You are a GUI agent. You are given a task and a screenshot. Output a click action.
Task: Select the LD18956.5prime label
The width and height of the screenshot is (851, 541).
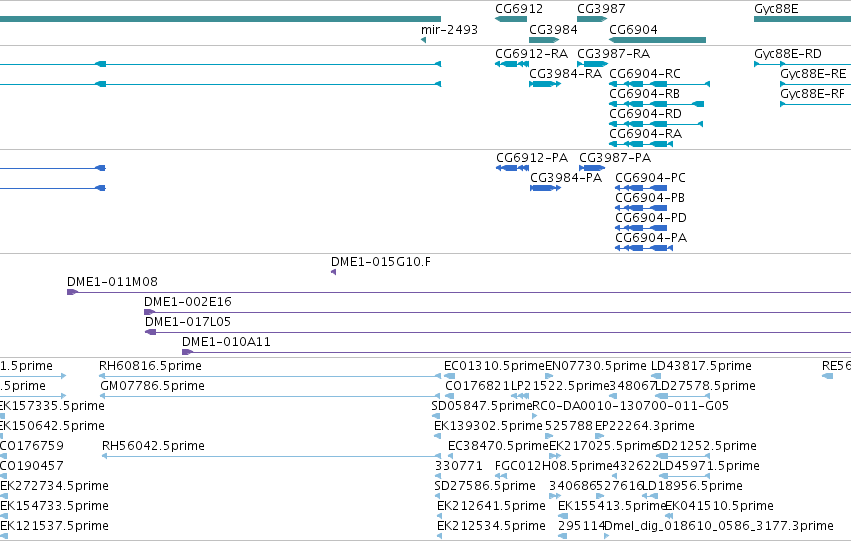click(x=692, y=486)
